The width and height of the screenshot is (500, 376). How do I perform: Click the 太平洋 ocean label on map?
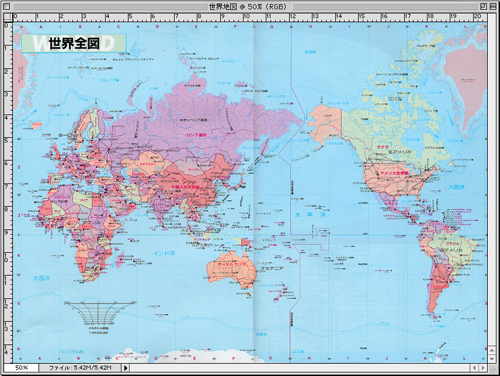[310, 215]
